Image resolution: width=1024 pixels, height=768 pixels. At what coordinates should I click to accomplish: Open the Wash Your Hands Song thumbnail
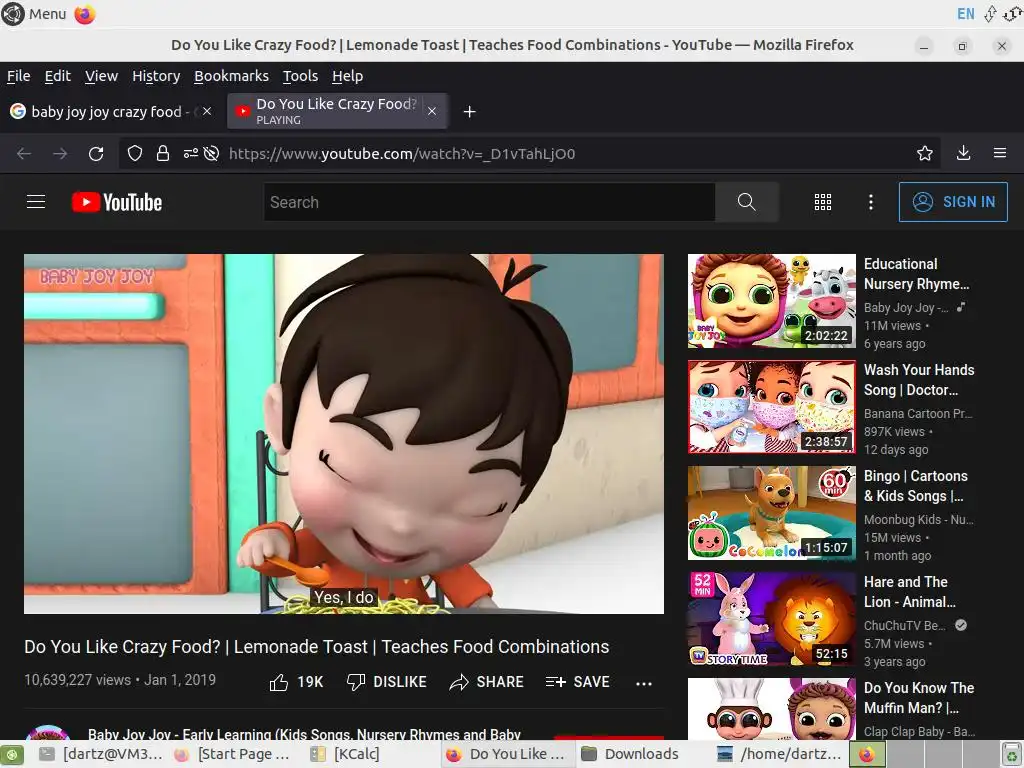click(771, 406)
